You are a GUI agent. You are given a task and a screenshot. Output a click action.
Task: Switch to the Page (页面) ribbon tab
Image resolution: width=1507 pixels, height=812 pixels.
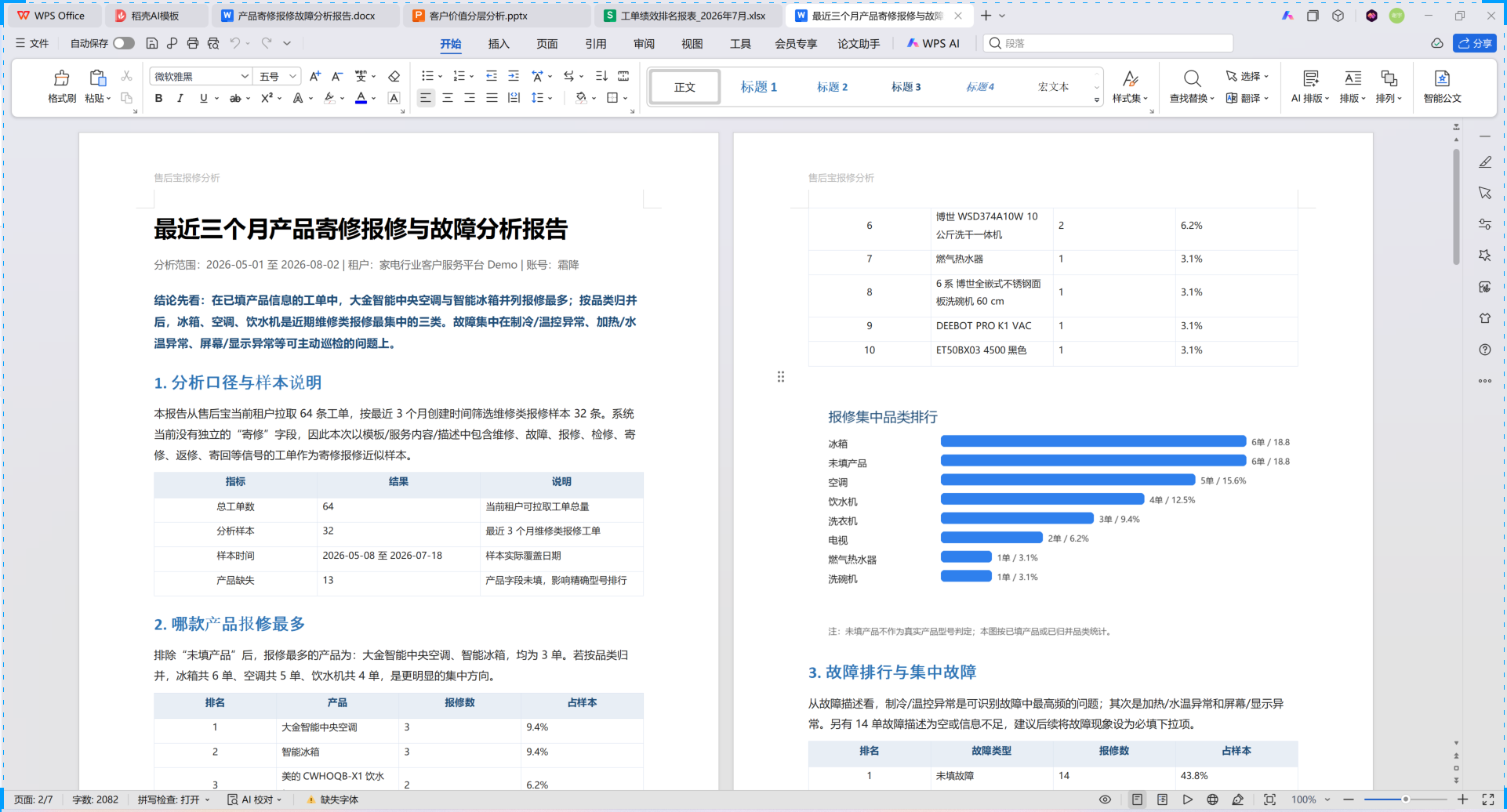coord(547,44)
